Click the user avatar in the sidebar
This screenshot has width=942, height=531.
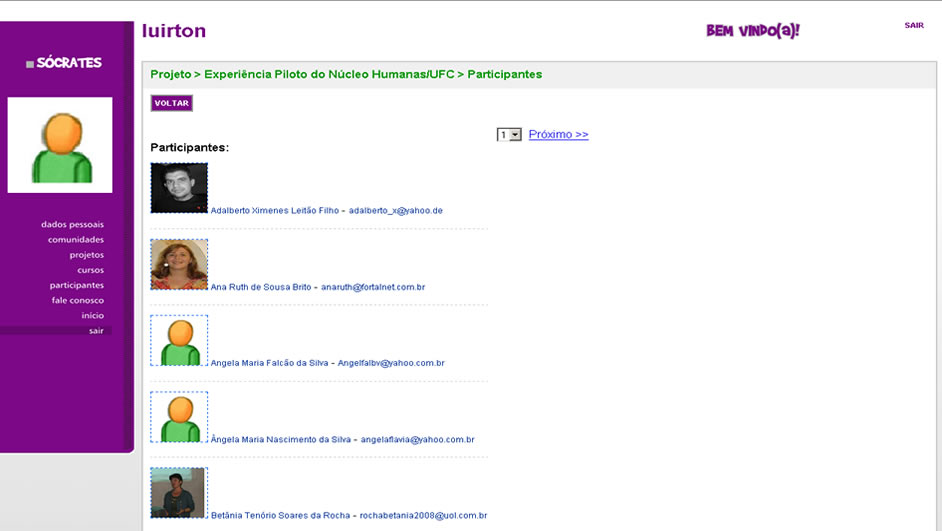tap(60, 145)
